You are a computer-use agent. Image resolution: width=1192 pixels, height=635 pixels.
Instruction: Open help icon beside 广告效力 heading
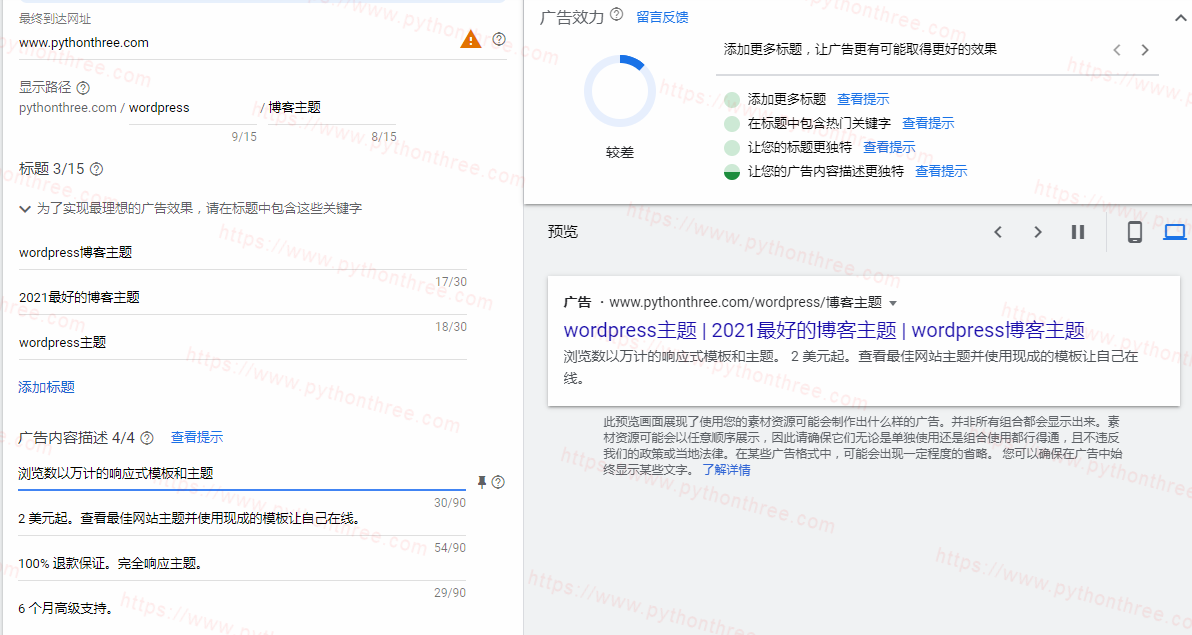click(x=617, y=14)
